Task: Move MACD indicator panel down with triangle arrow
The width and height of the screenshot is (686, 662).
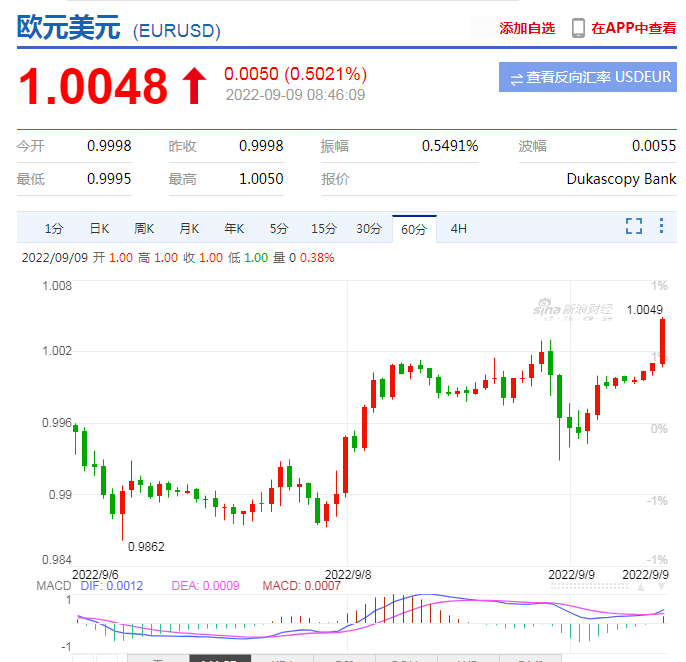Action: [661, 587]
